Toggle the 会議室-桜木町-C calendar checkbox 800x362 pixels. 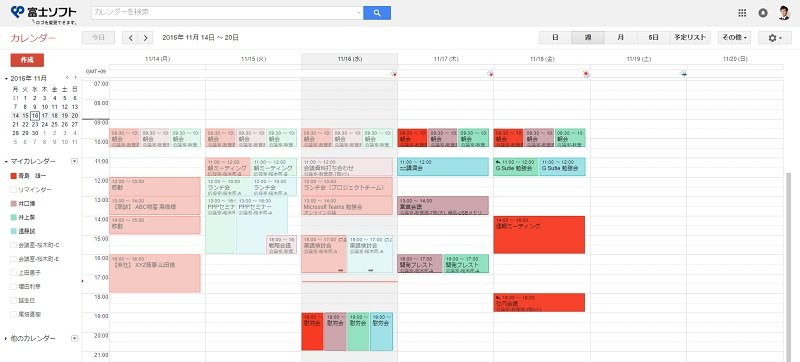click(x=13, y=245)
